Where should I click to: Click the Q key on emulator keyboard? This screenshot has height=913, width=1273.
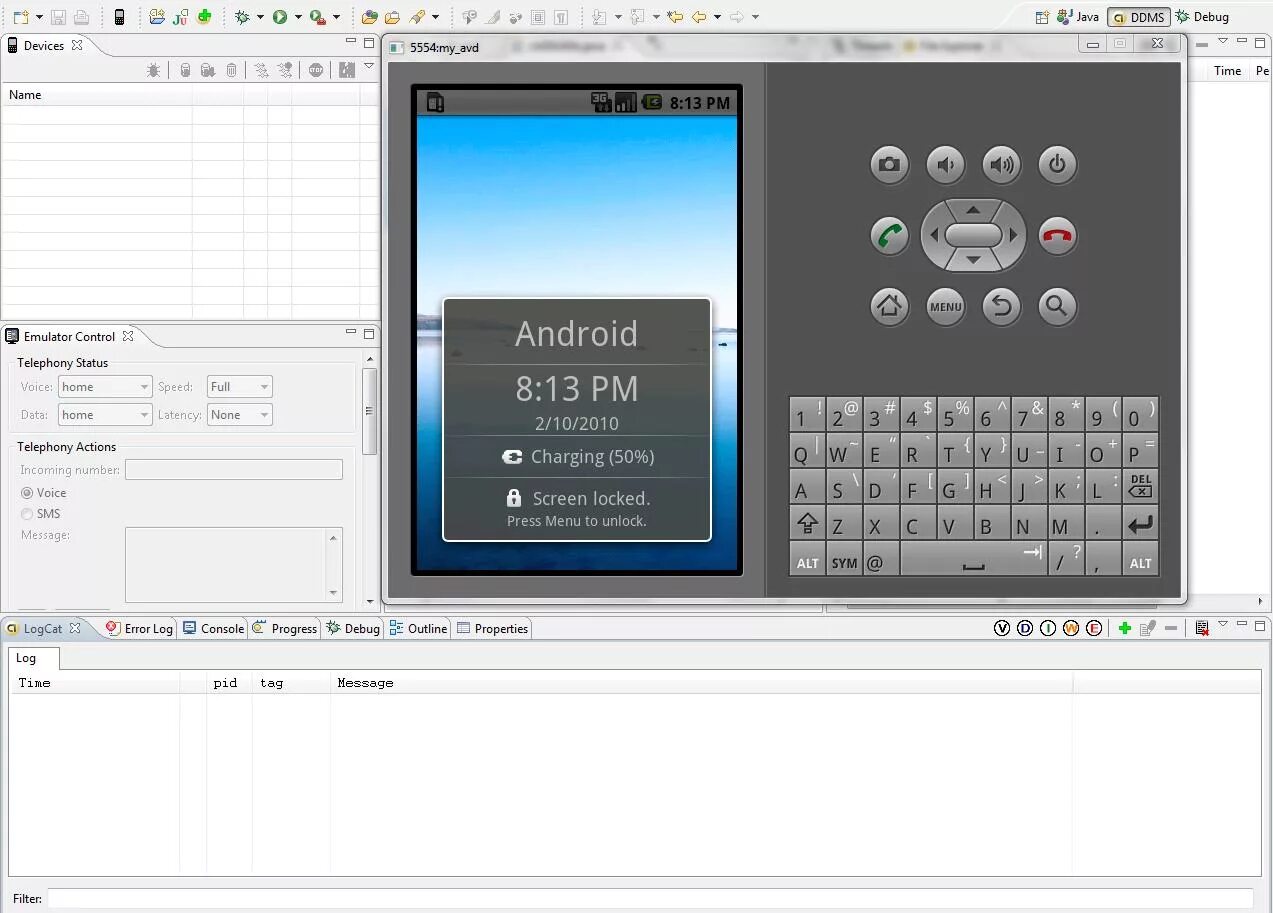pyautogui.click(x=807, y=450)
